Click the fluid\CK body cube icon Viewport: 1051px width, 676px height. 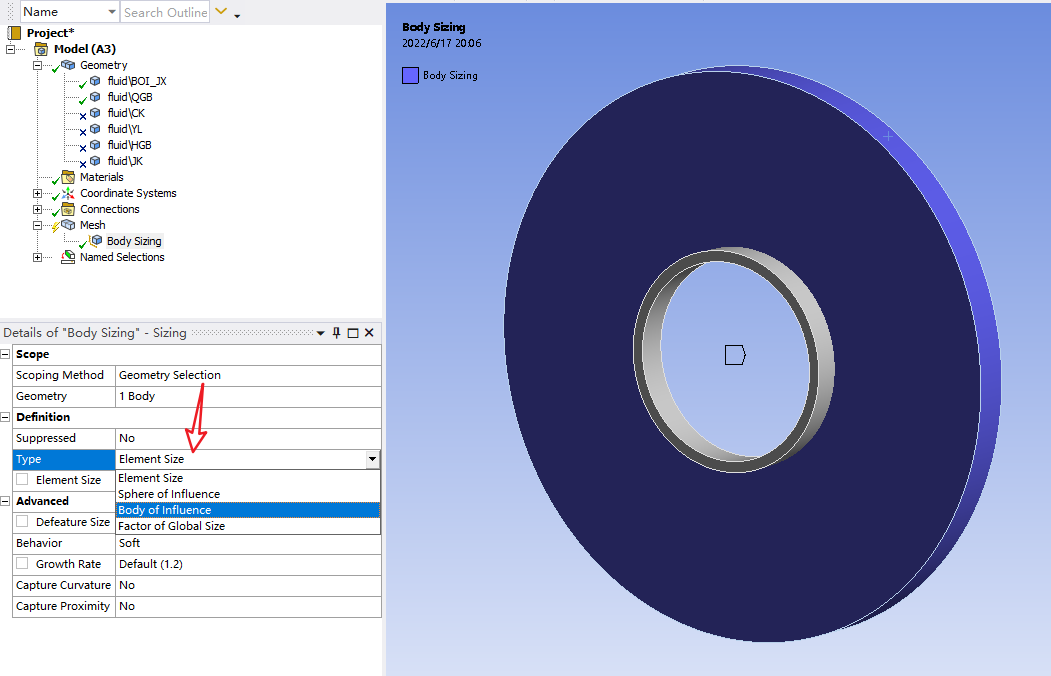coord(95,113)
